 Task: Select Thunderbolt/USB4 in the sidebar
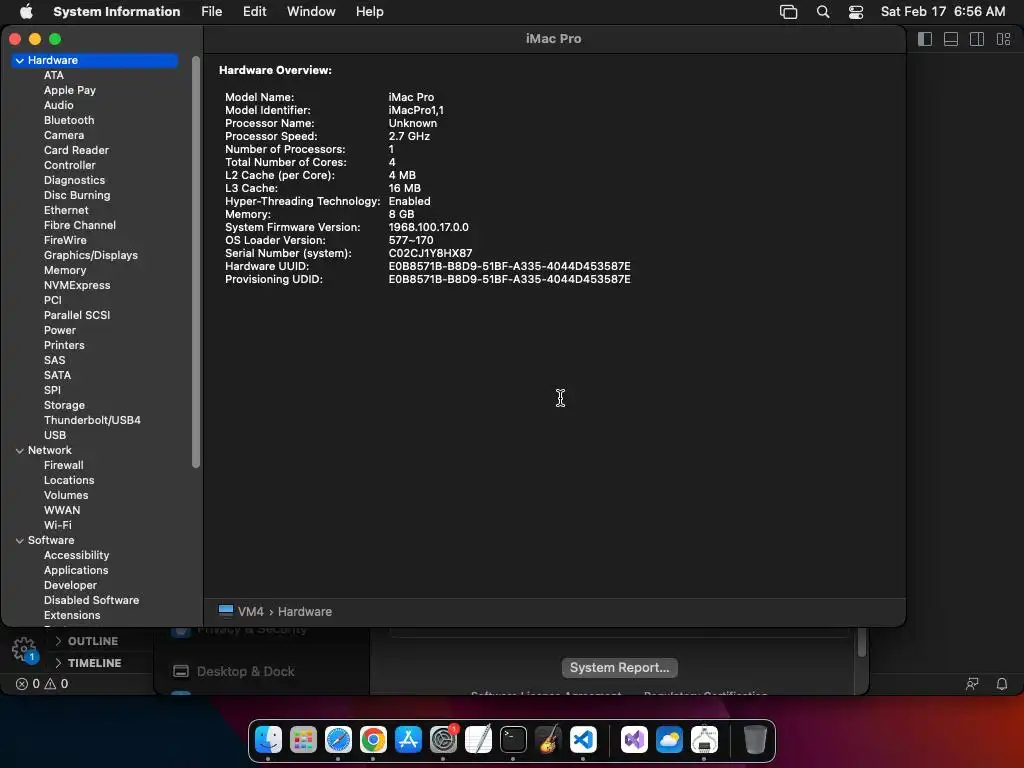(x=92, y=421)
